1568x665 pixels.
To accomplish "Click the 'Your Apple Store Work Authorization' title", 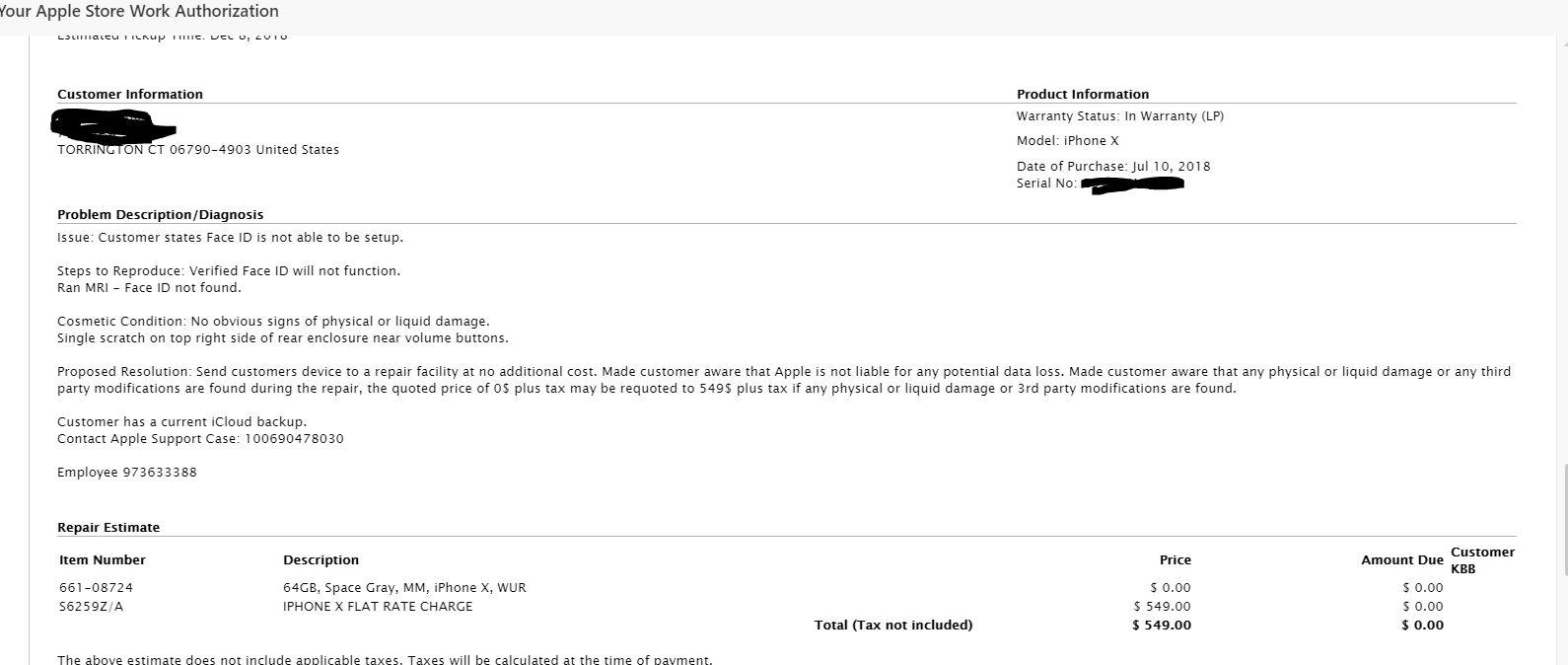I will 139,12.
